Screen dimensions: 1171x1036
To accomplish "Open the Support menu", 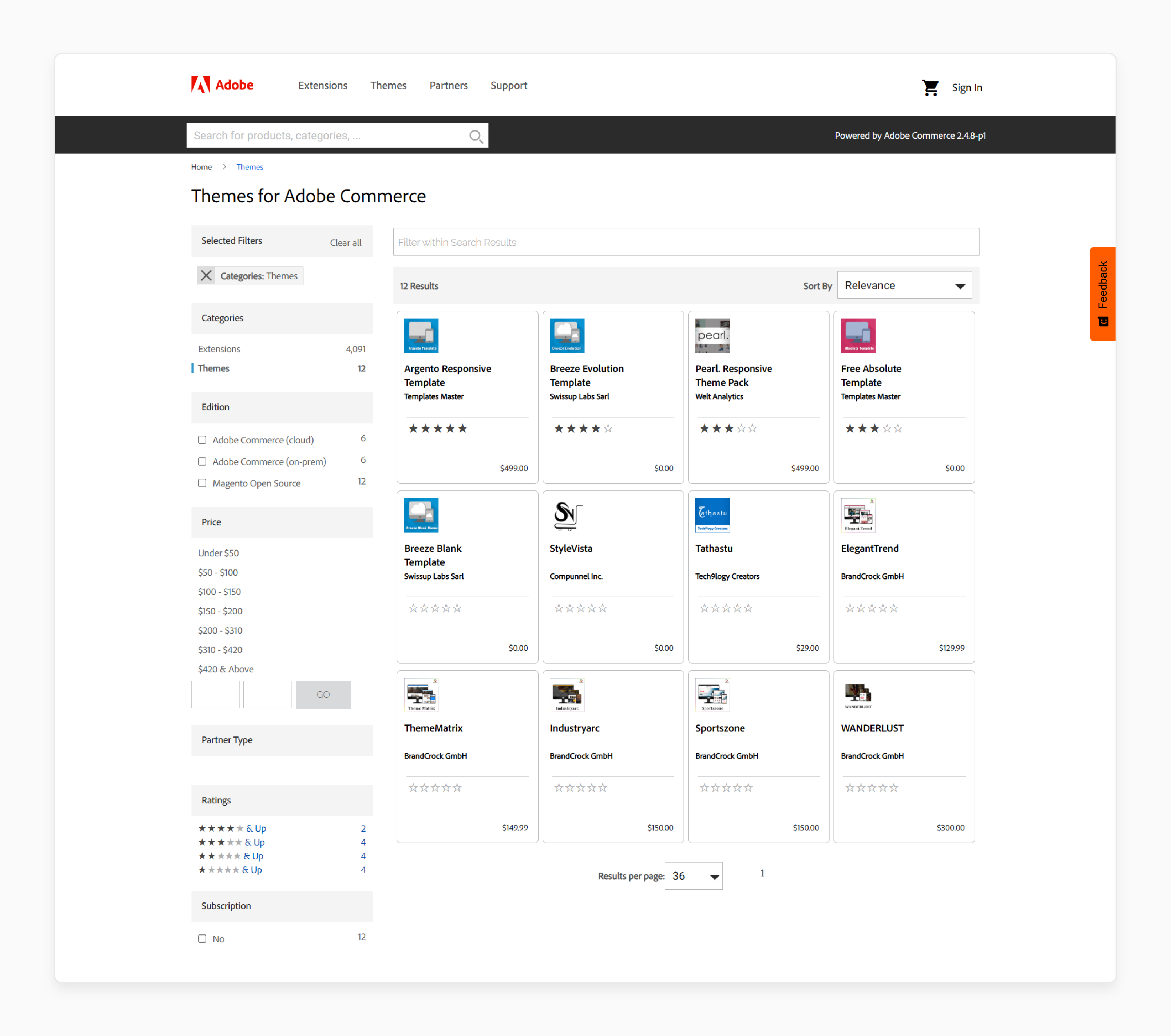I will [x=509, y=85].
